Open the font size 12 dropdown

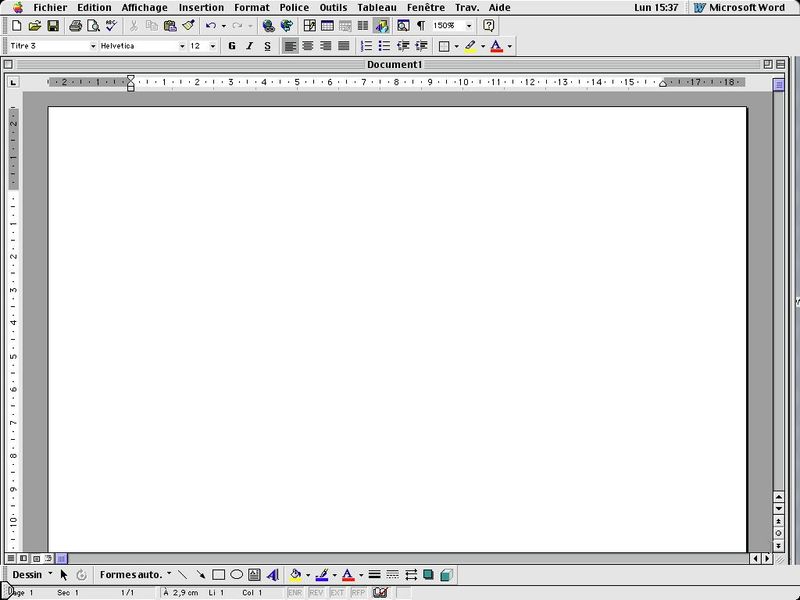[x=213, y=46]
